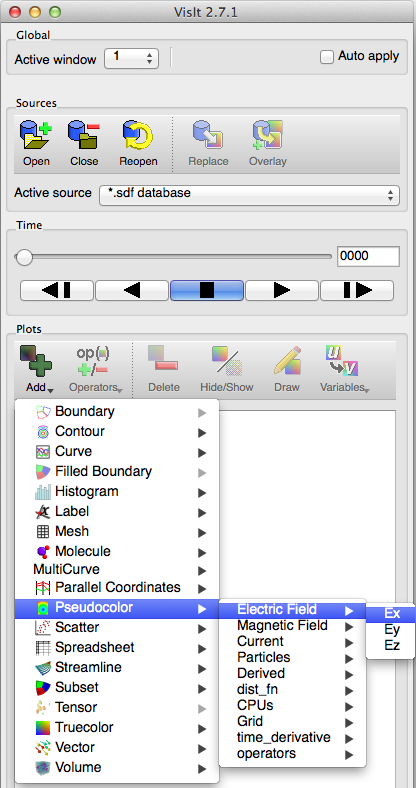Open the Operators menu
The height and width of the screenshot is (788, 416).
pos(95,369)
